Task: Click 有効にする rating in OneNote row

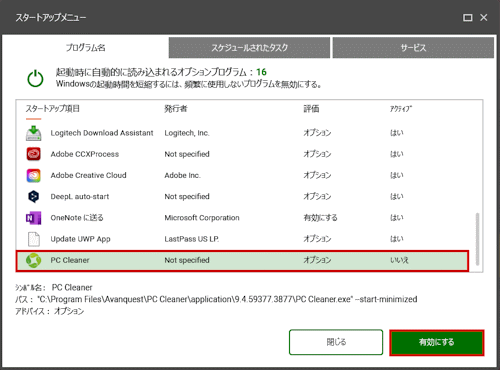Action: [320, 218]
